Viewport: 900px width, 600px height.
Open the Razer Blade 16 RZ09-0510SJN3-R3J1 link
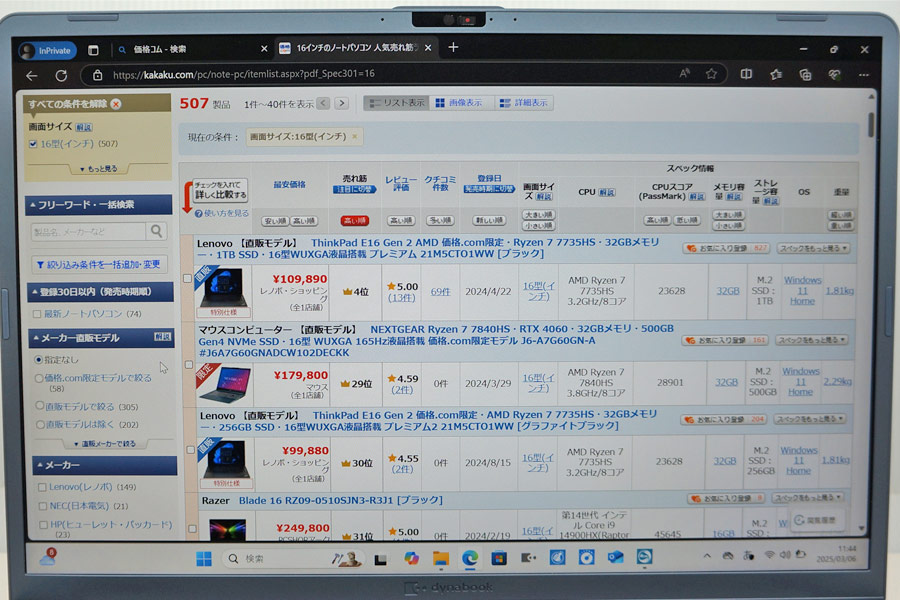341,501
